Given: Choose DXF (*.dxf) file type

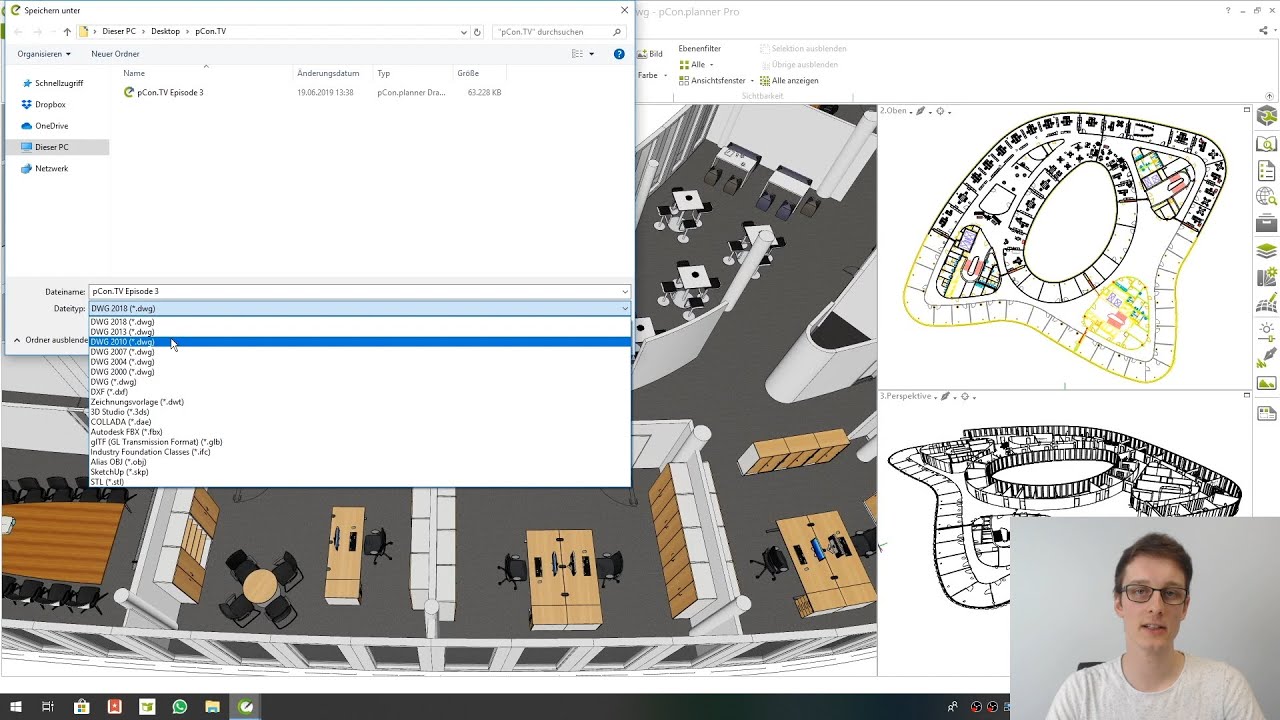Looking at the screenshot, I should click(x=360, y=392).
